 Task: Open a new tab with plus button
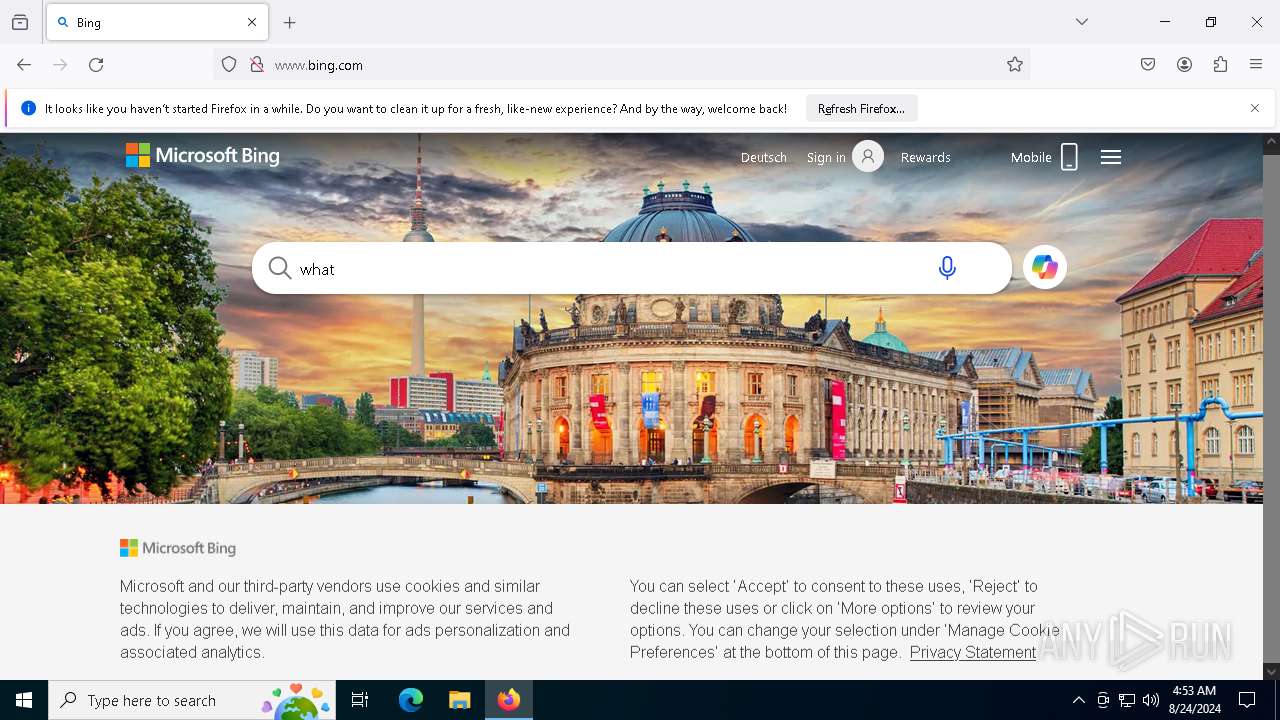[290, 22]
